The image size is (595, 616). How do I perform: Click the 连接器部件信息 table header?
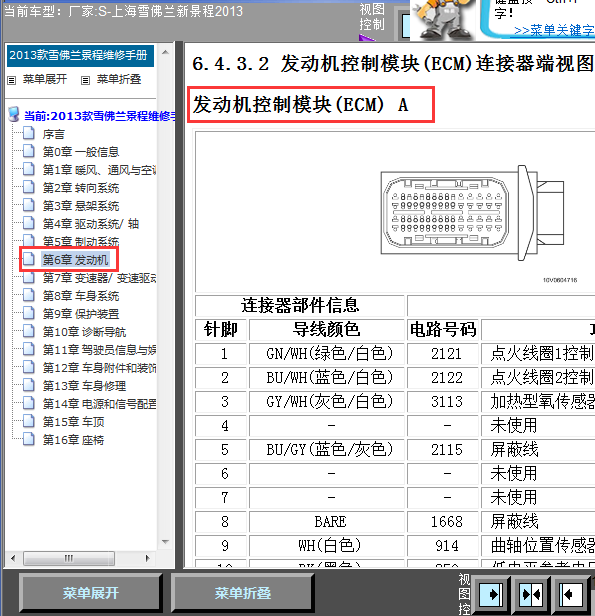300,306
